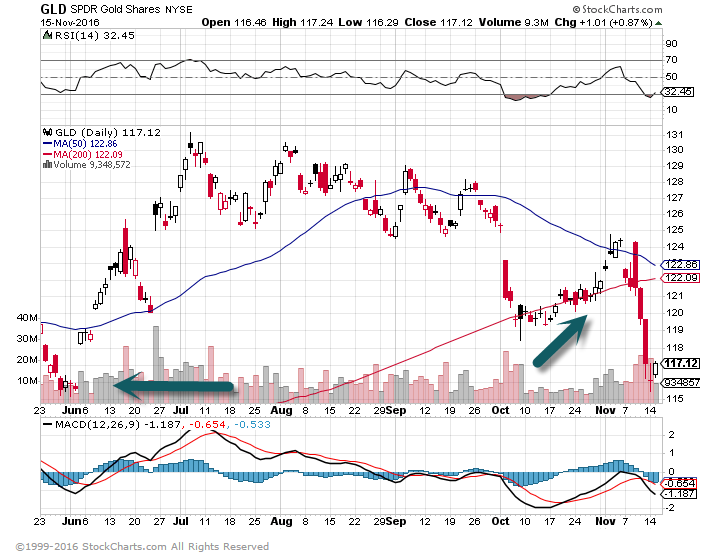This screenshot has width=709, height=555.
Task: Click the 1999-2016 StockCharts.com copyright footer
Action: coord(142,546)
